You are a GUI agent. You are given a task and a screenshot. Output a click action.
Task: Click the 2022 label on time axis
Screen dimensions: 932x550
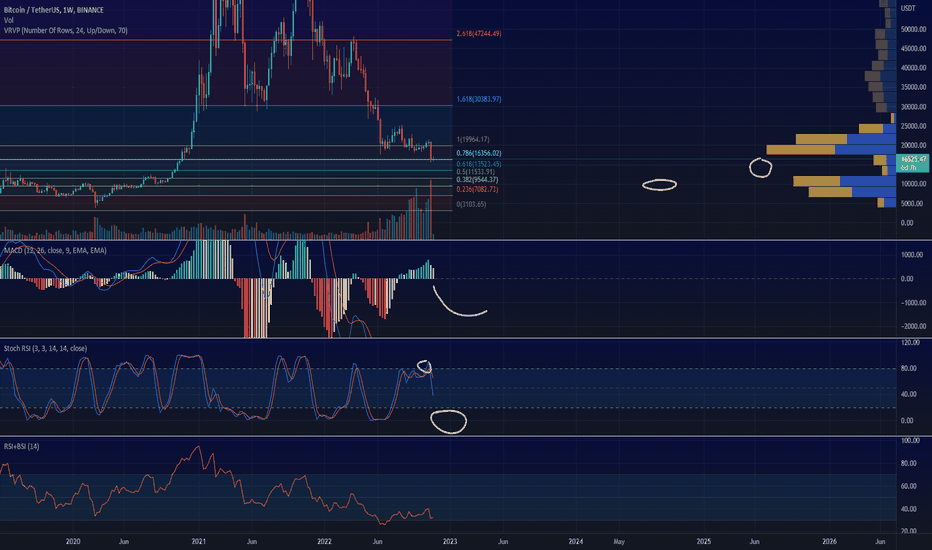(x=325, y=542)
